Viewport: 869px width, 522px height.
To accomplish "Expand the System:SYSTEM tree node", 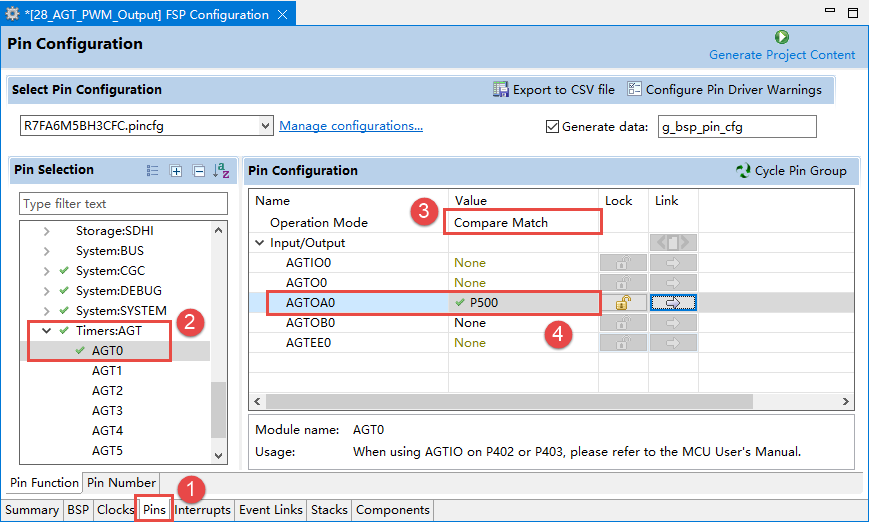I will click(x=47, y=311).
